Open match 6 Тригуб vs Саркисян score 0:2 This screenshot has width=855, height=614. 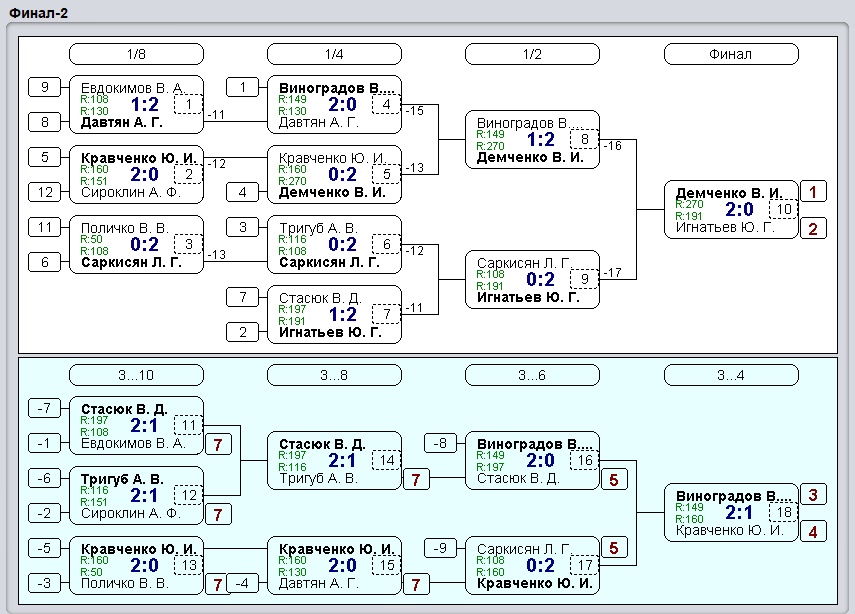pyautogui.click(x=334, y=244)
